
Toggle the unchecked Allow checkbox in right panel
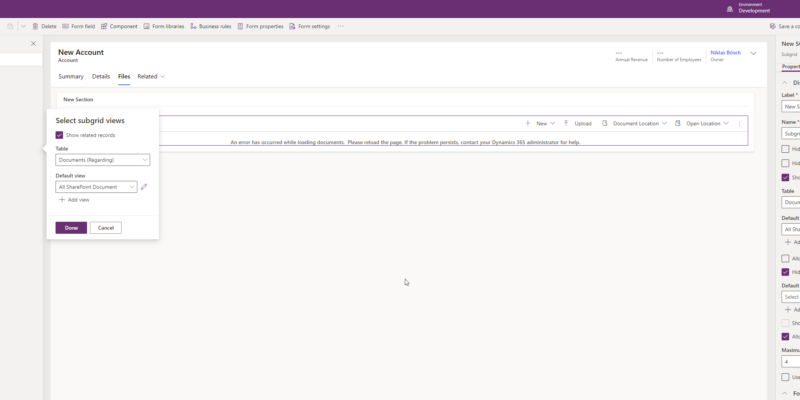coord(785,259)
